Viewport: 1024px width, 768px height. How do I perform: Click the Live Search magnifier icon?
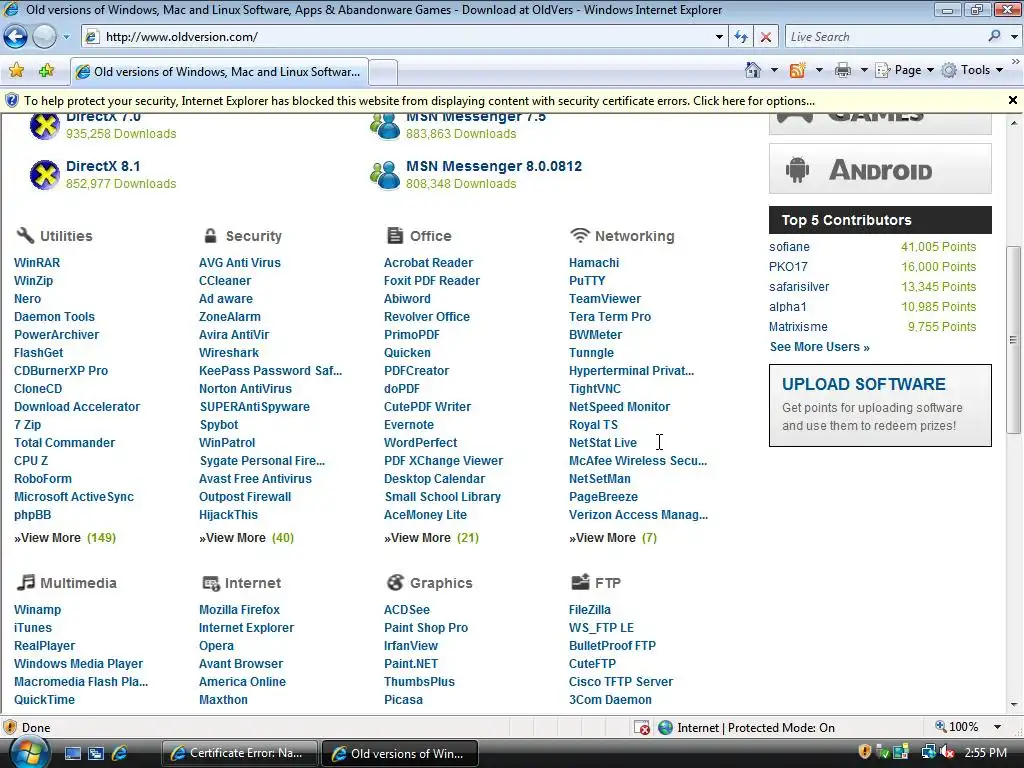995,36
